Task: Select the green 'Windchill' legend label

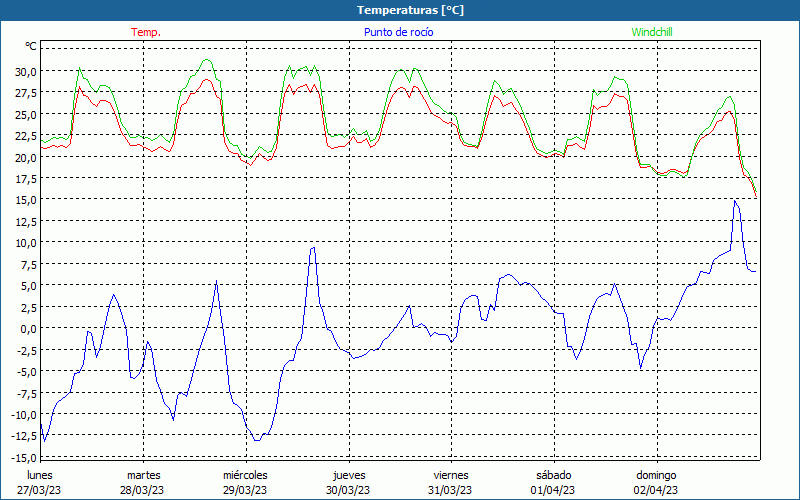Action: click(652, 32)
